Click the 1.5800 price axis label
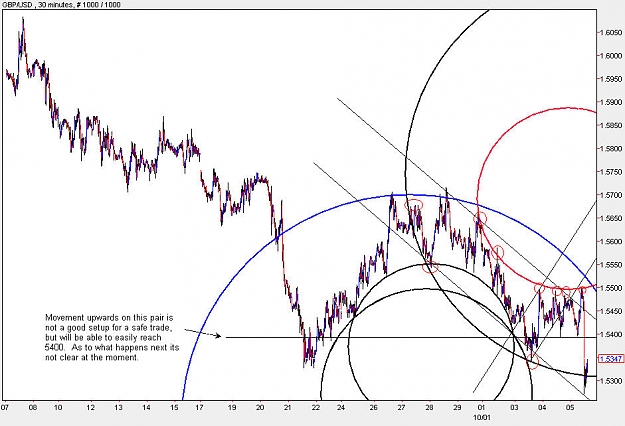 [611, 149]
